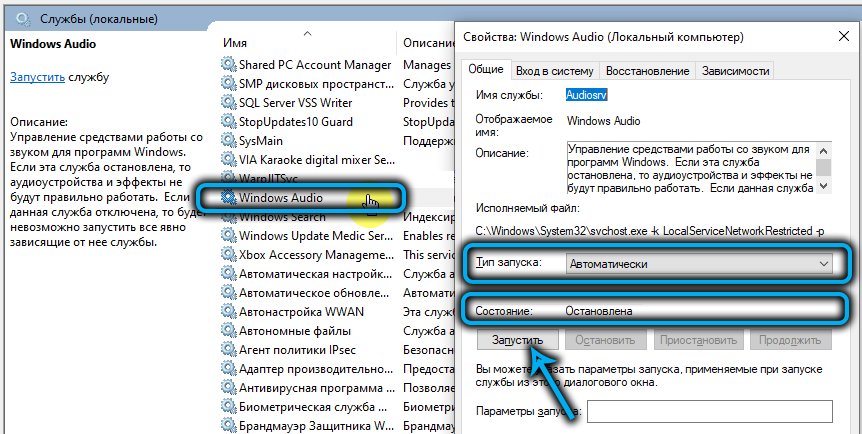Open the Тип запуска dropdown
This screenshot has width=862, height=434.
coord(698,264)
